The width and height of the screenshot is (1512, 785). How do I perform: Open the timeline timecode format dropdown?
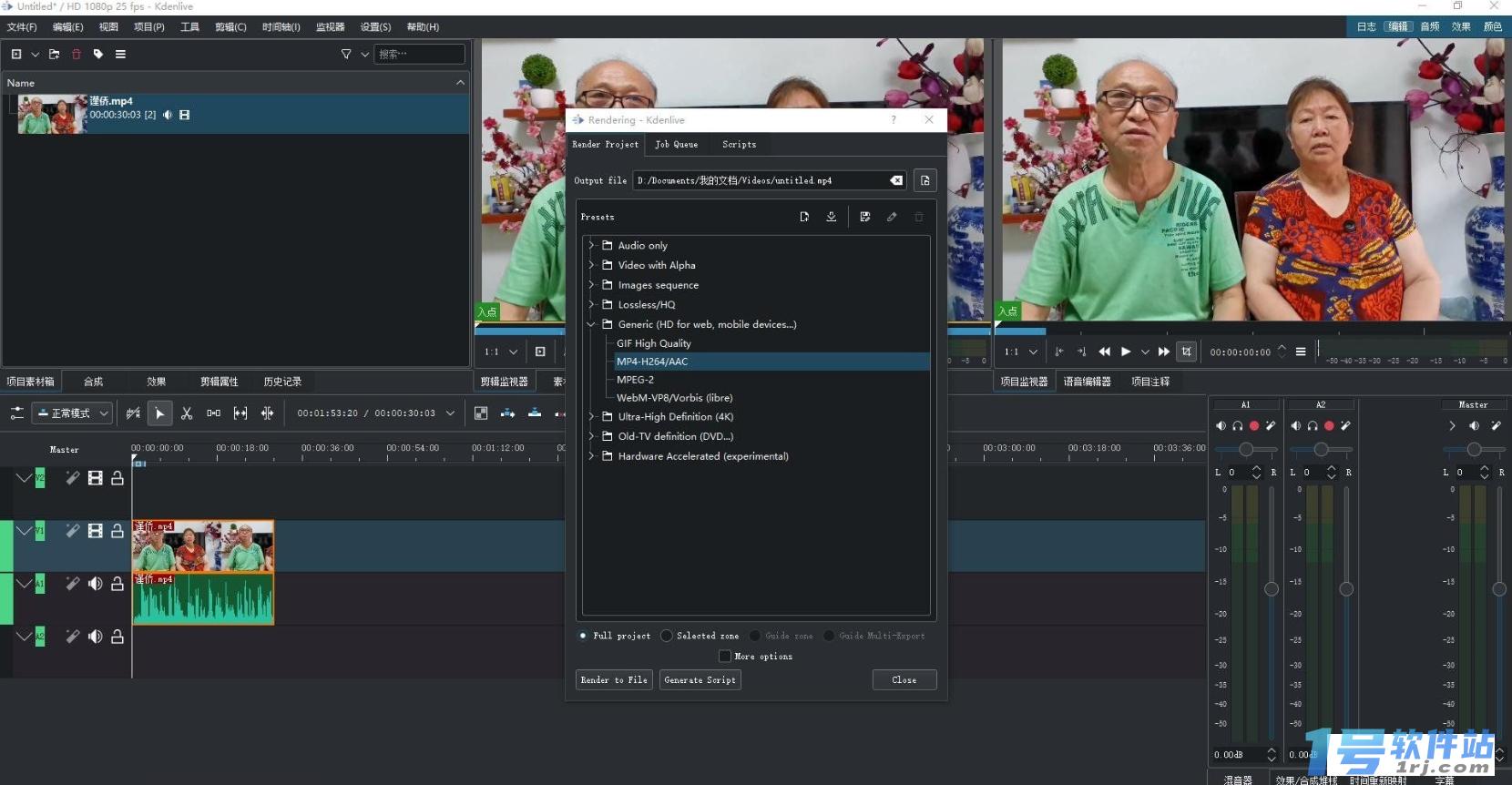click(x=450, y=413)
